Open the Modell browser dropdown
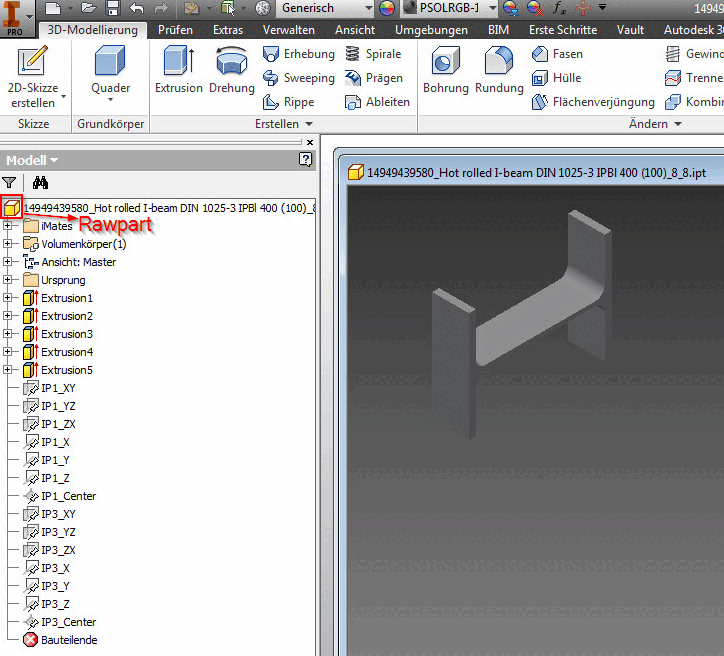Viewport: 724px width, 656px height. (32, 160)
